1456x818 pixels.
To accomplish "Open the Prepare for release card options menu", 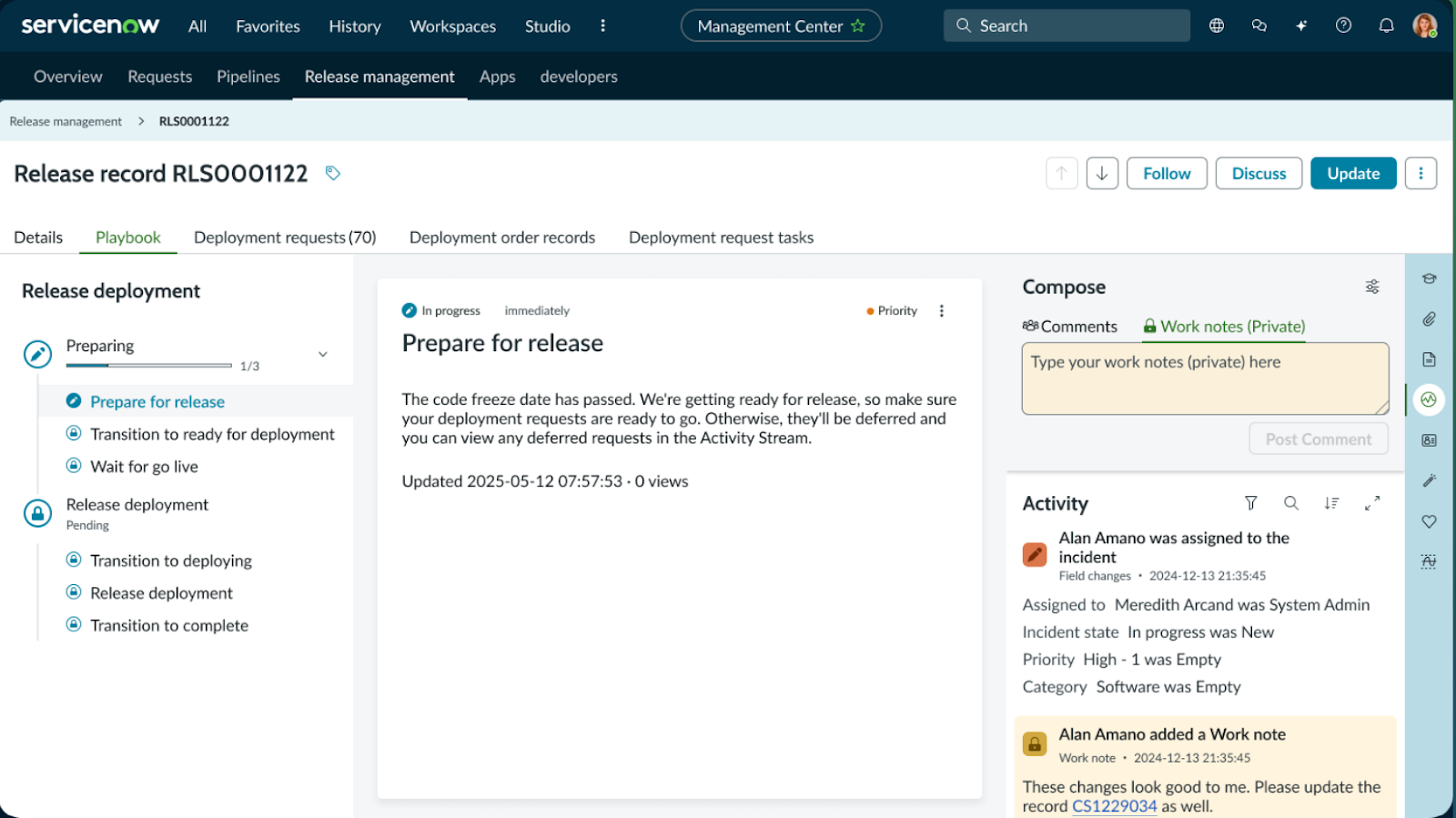I will click(x=942, y=311).
